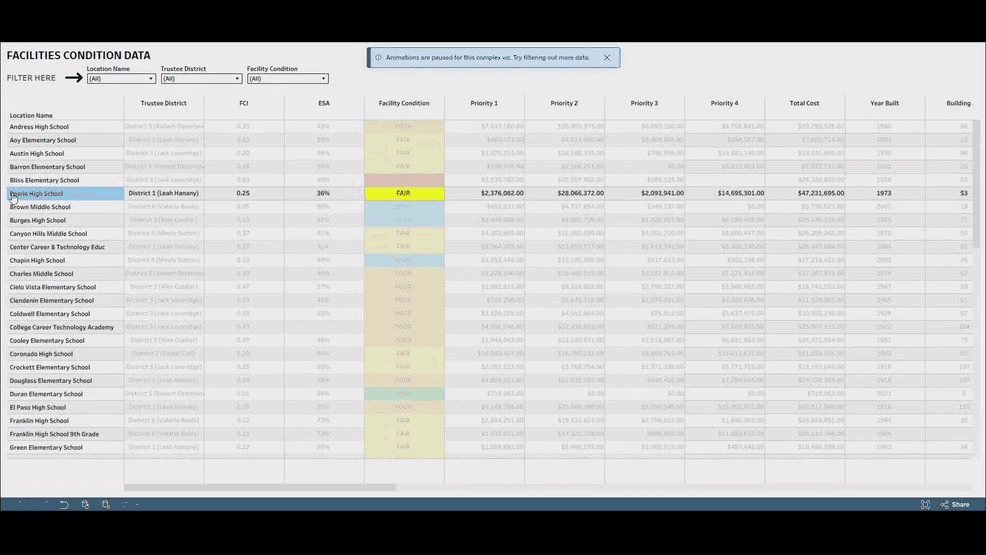
Task: Click the $2,376,082.00 Priority 1 value
Action: (x=502, y=194)
